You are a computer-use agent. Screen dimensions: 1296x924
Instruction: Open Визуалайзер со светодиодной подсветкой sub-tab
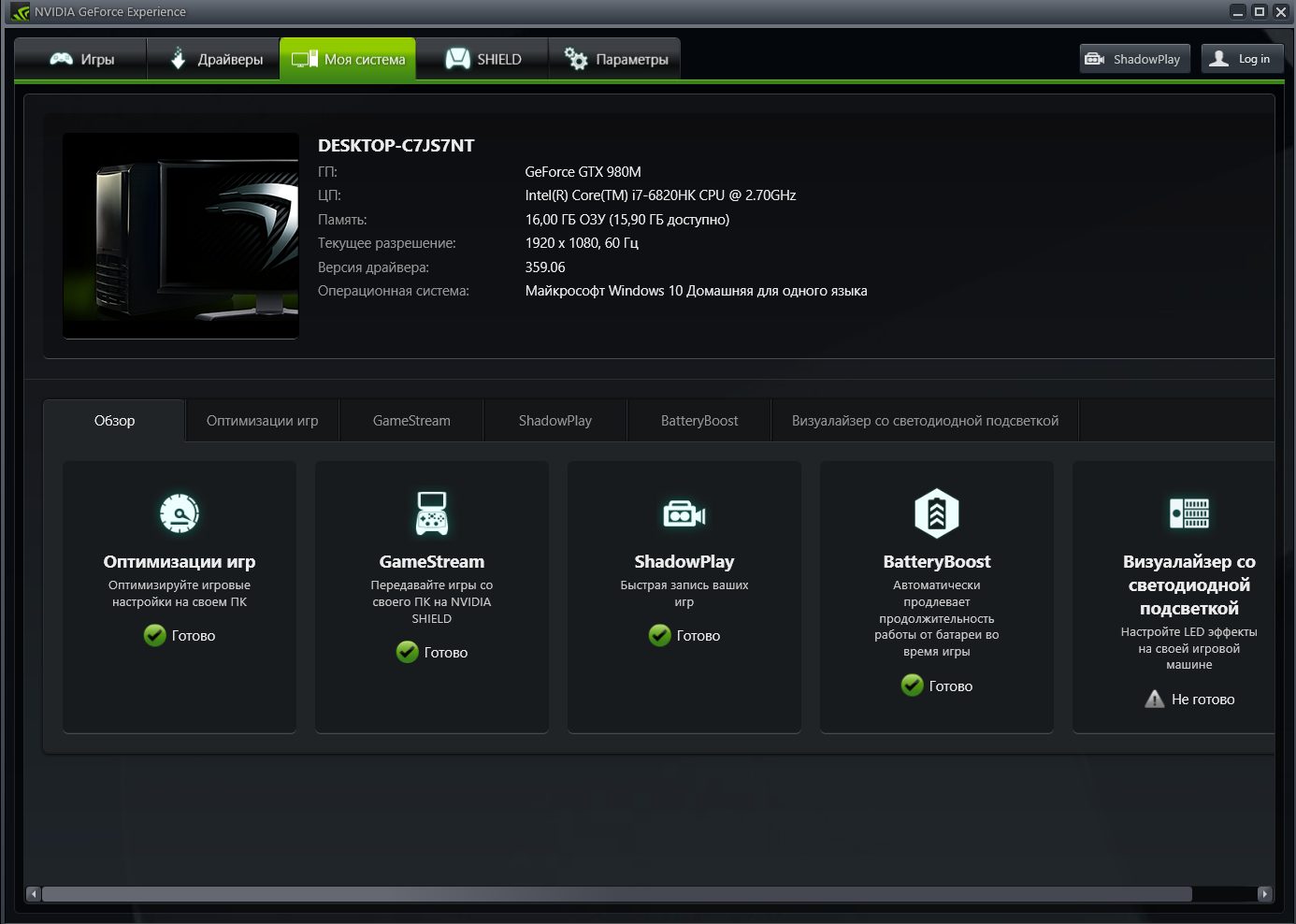(x=925, y=421)
